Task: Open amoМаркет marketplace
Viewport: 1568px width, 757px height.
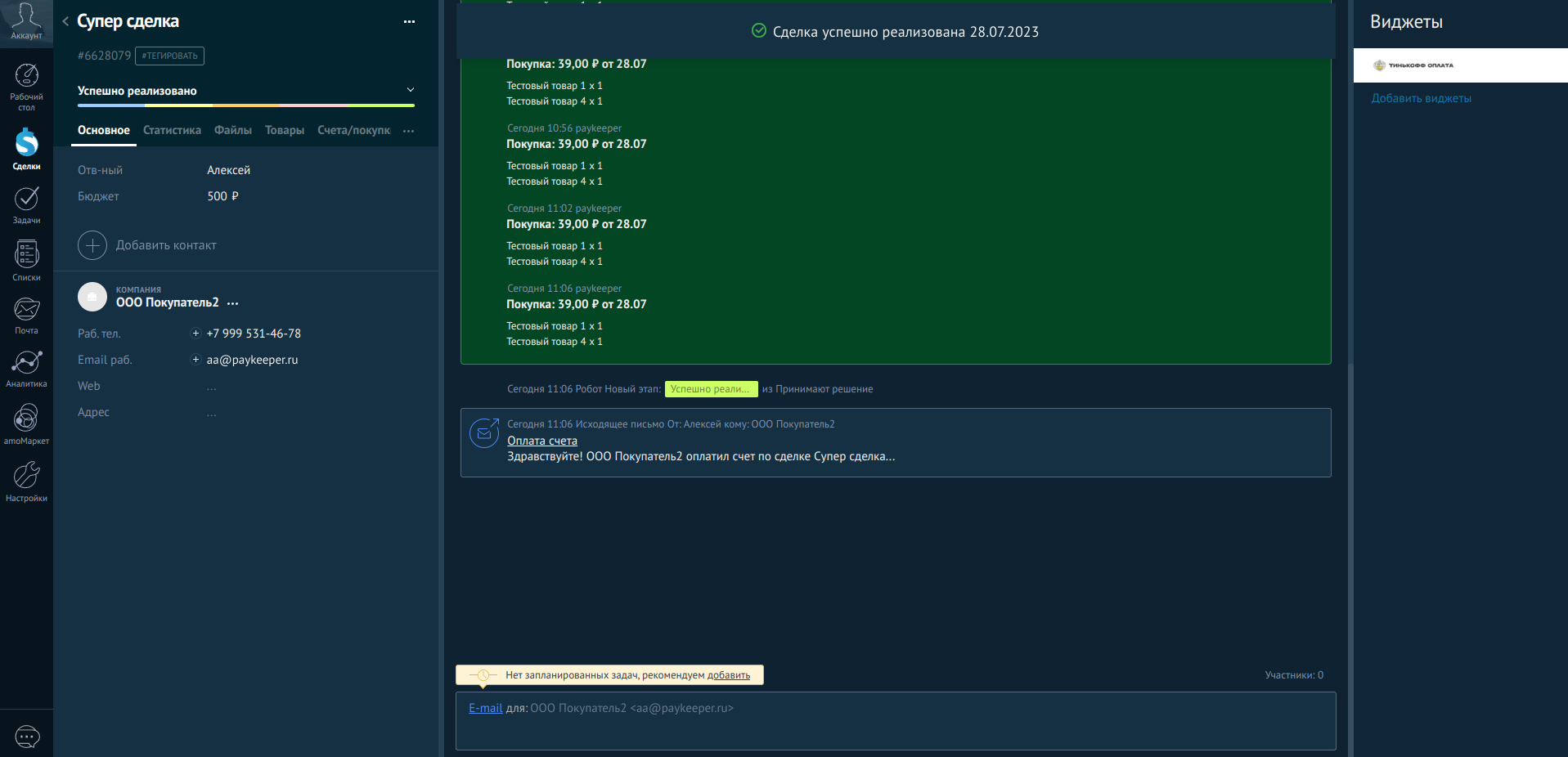Action: (26, 423)
